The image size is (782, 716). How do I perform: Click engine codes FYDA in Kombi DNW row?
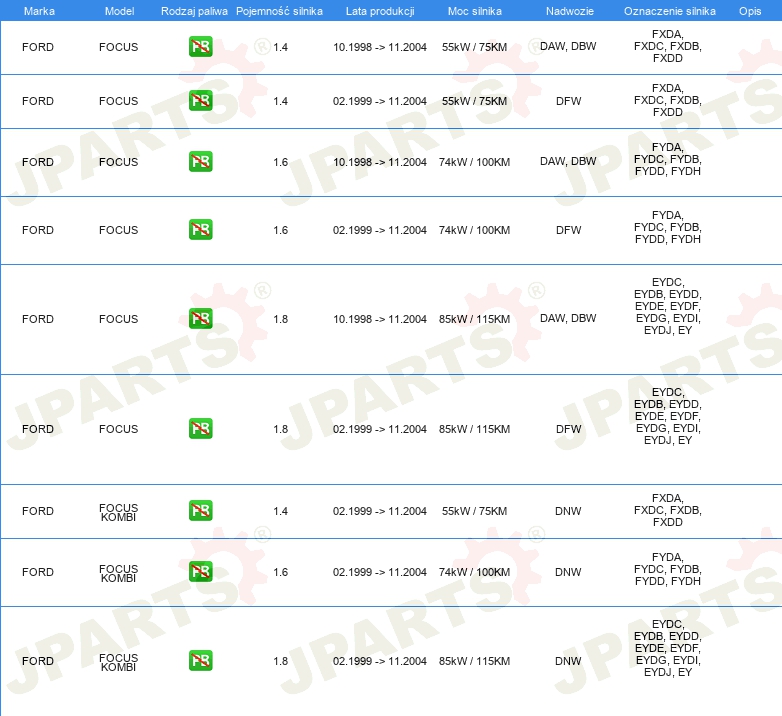668,569
